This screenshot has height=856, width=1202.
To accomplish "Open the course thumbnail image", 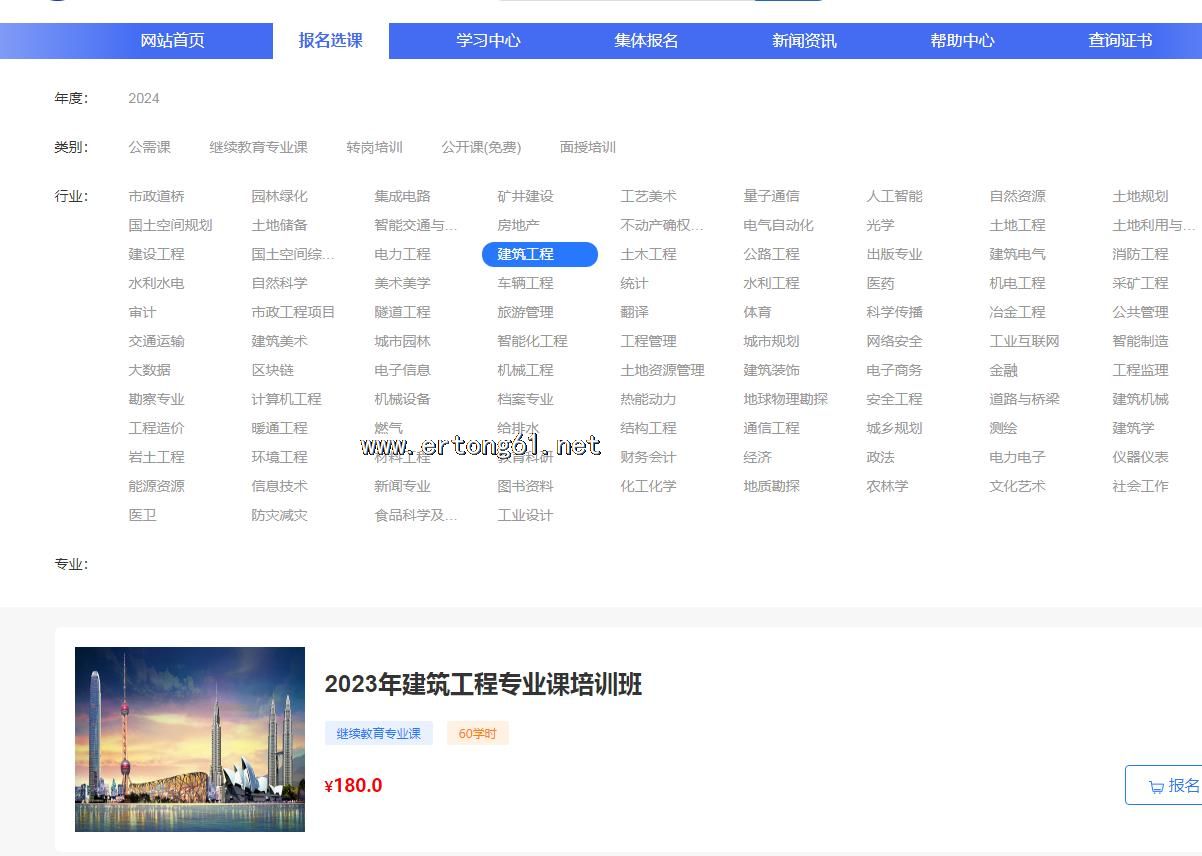I will [x=190, y=739].
